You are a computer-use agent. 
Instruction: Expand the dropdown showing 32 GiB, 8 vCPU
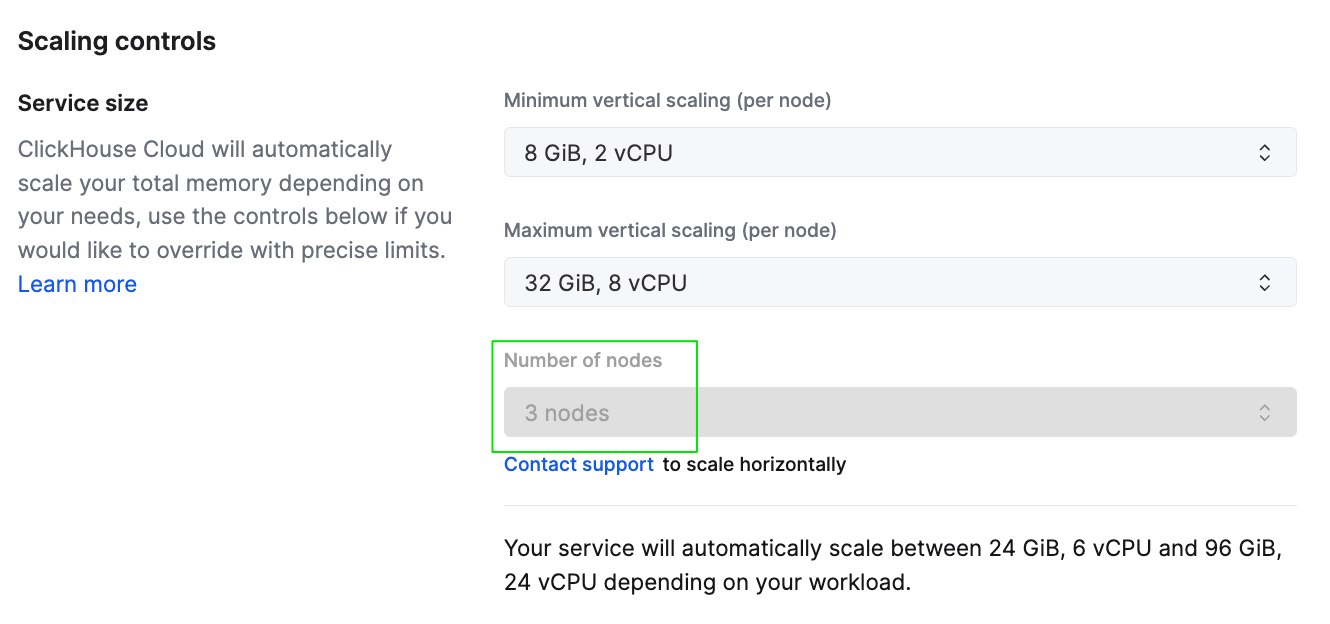(x=900, y=282)
